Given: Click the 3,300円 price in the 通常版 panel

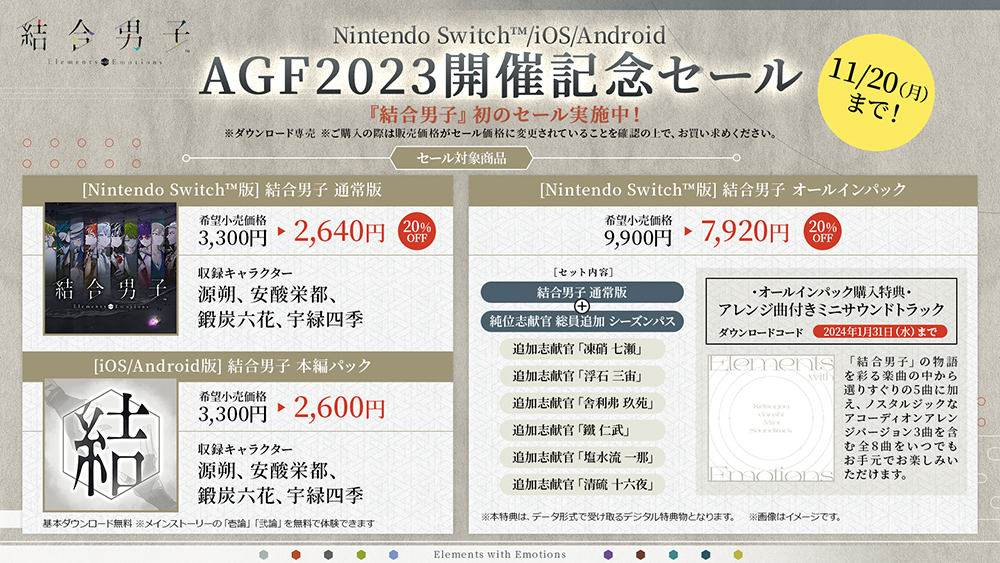Looking at the screenshot, I should click(232, 238).
